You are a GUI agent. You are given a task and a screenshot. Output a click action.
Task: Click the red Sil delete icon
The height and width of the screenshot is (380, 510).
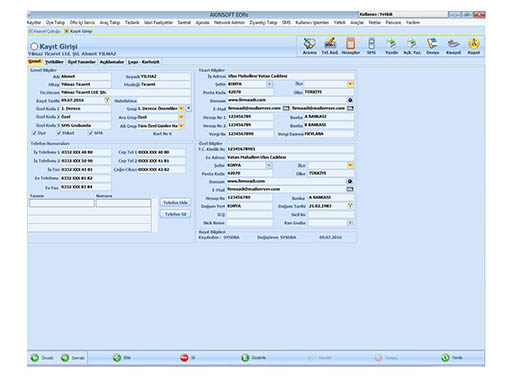tap(184, 358)
